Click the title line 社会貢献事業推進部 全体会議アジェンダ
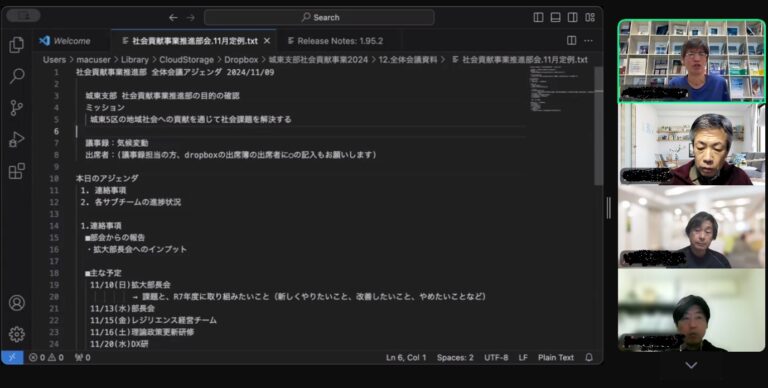 pyautogui.click(x=175, y=73)
